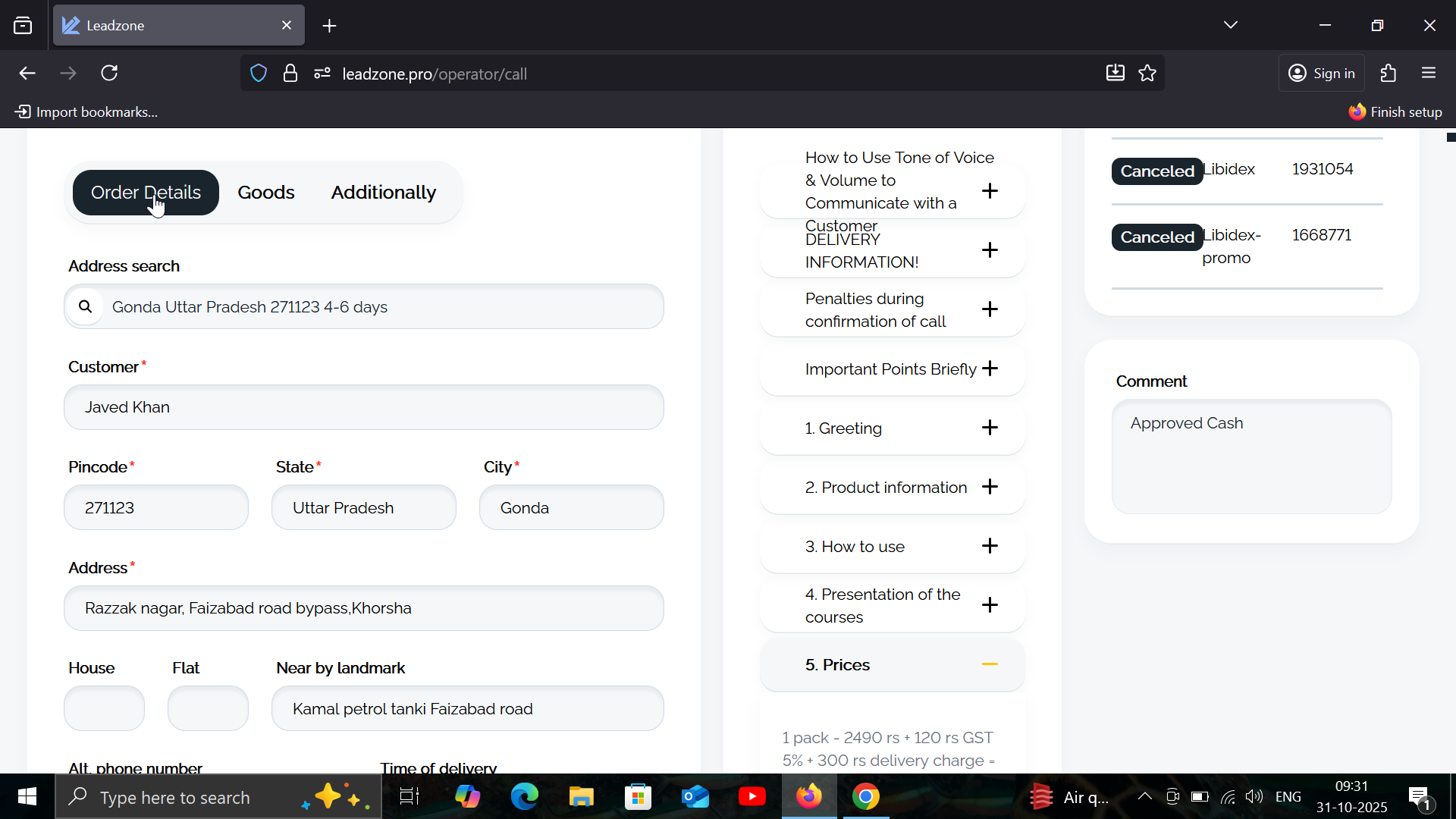Expand 'Penalties during confirmation of call'
The width and height of the screenshot is (1456, 819).
point(989,309)
